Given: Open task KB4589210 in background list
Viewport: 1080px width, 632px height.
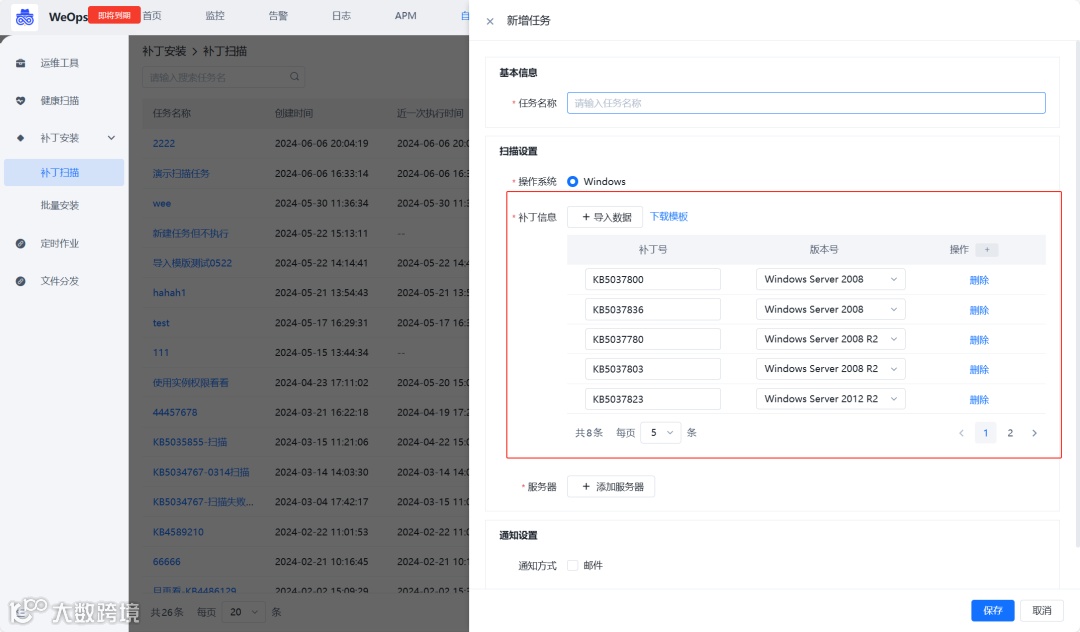Looking at the screenshot, I should click(x=178, y=532).
